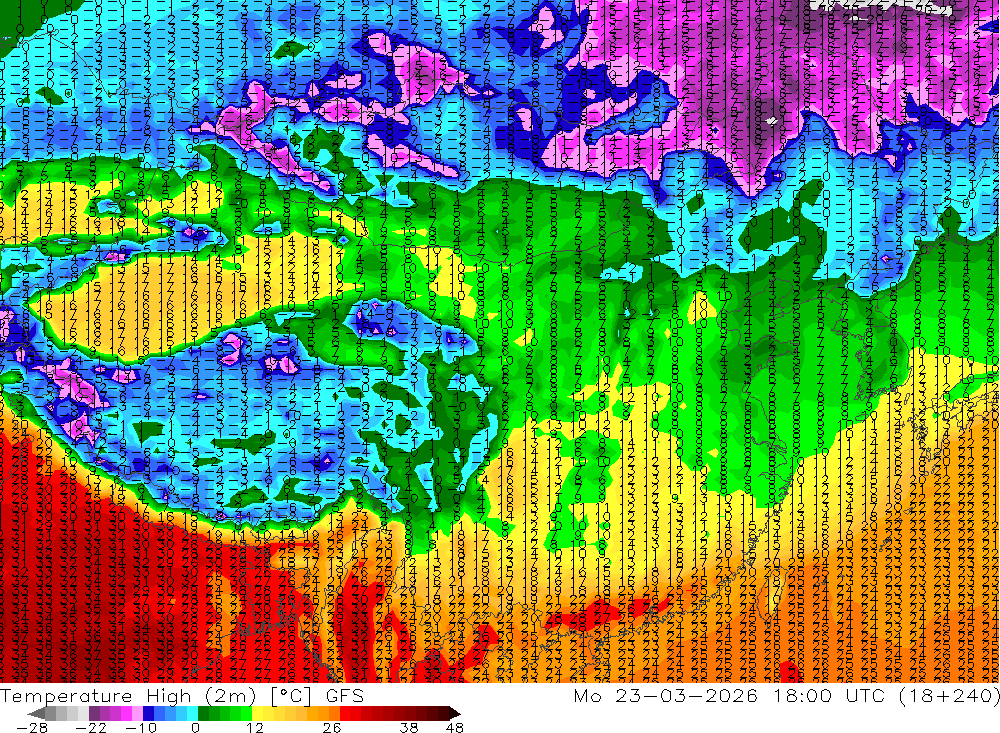Pick the cyan swatch just left of 0
The height and width of the screenshot is (733, 1000).
192,714
